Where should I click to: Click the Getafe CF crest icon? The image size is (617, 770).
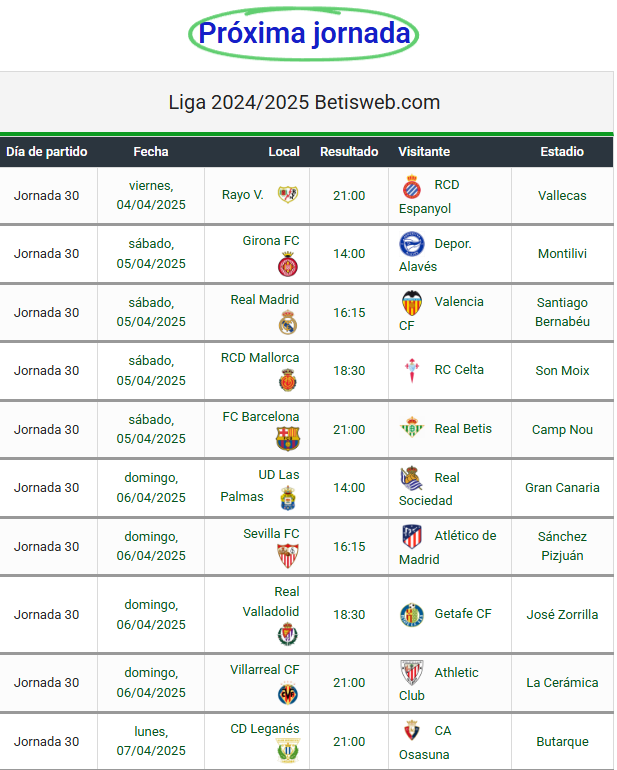[x=412, y=614]
